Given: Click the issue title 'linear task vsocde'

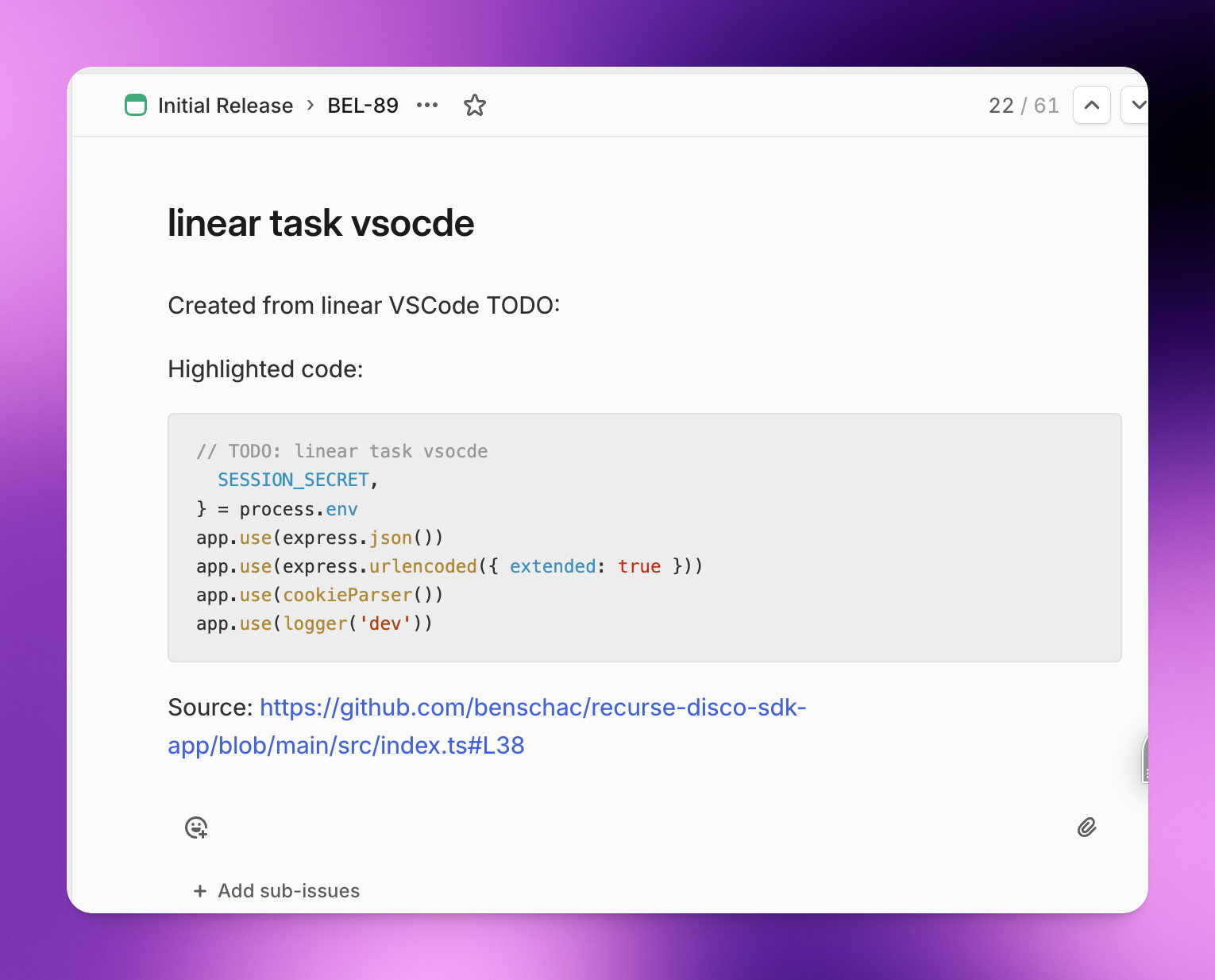Looking at the screenshot, I should coord(321,223).
